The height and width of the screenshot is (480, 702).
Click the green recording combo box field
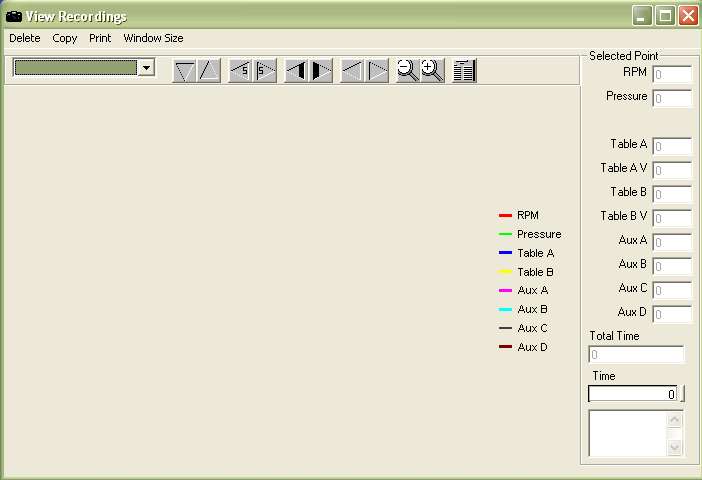click(x=76, y=68)
